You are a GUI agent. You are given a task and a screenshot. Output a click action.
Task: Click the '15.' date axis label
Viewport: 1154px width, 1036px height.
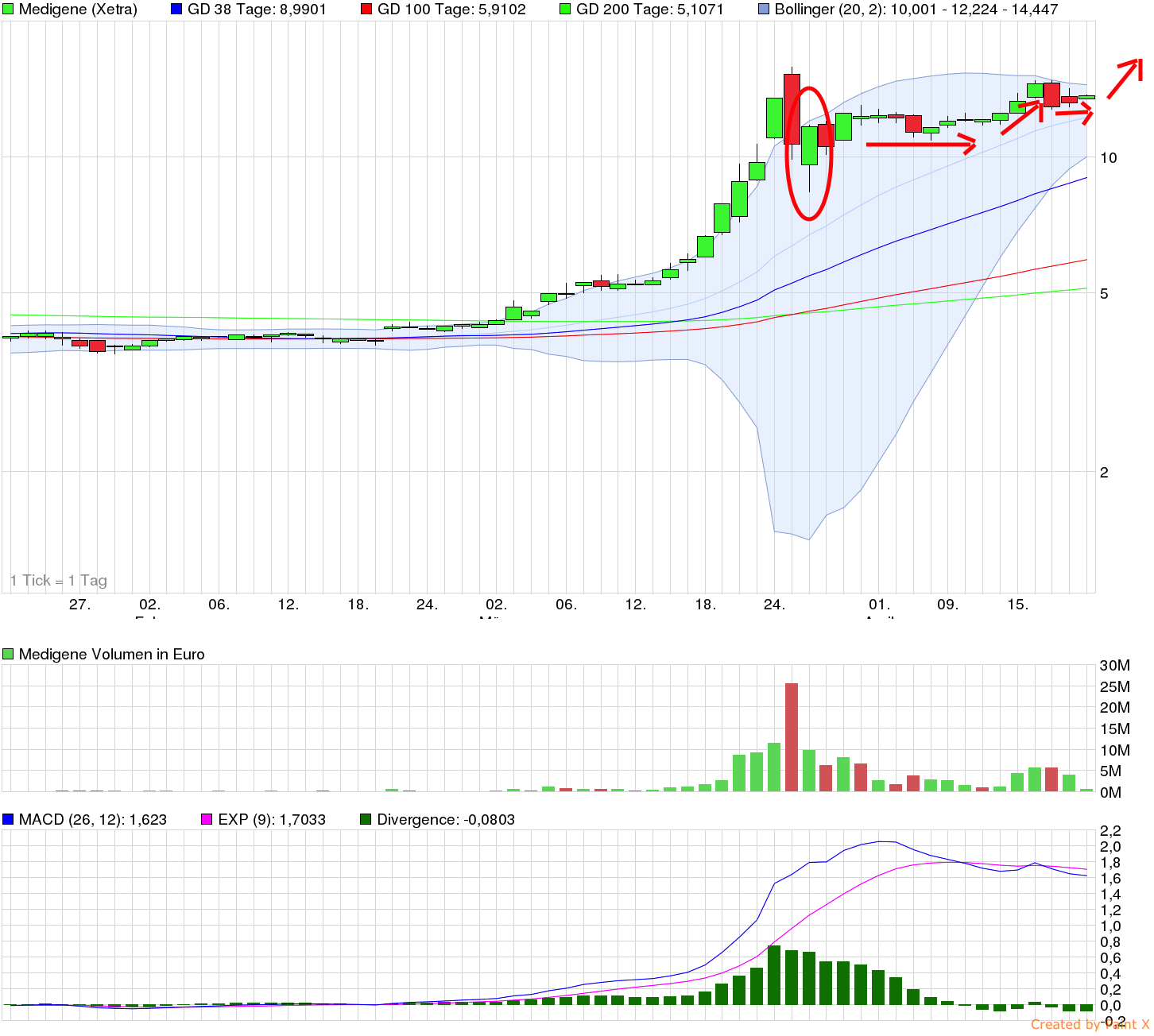[x=1017, y=605]
